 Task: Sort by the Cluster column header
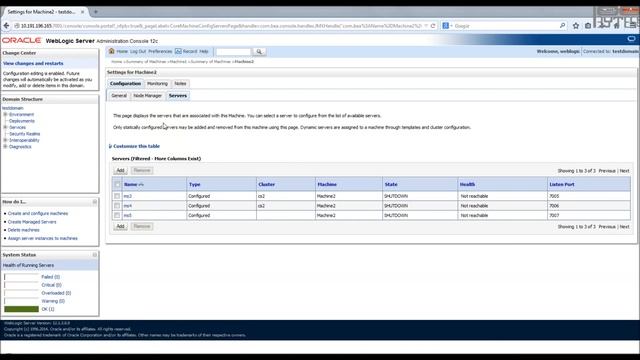pyautogui.click(x=267, y=184)
